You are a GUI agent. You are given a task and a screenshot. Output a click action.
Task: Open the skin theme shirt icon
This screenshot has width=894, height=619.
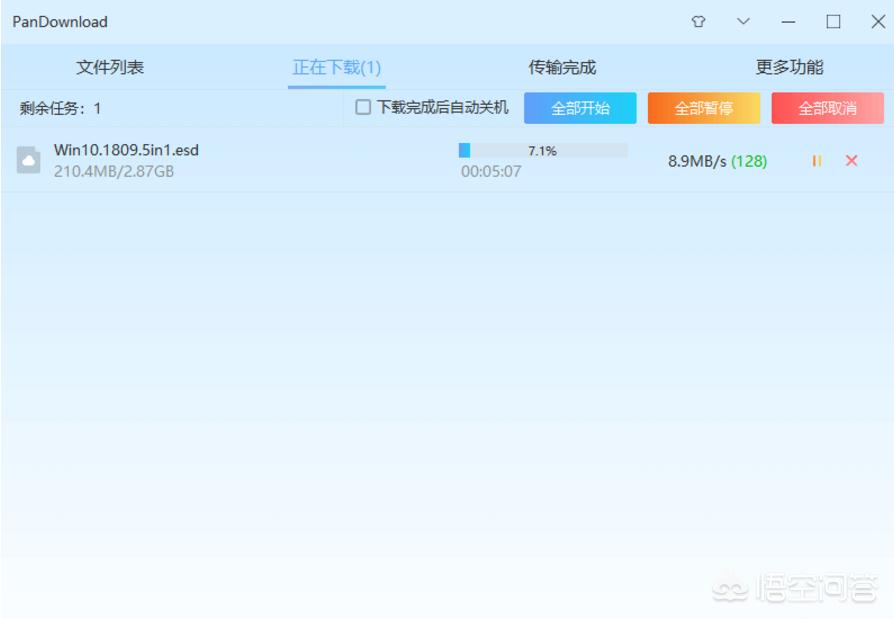[x=698, y=22]
